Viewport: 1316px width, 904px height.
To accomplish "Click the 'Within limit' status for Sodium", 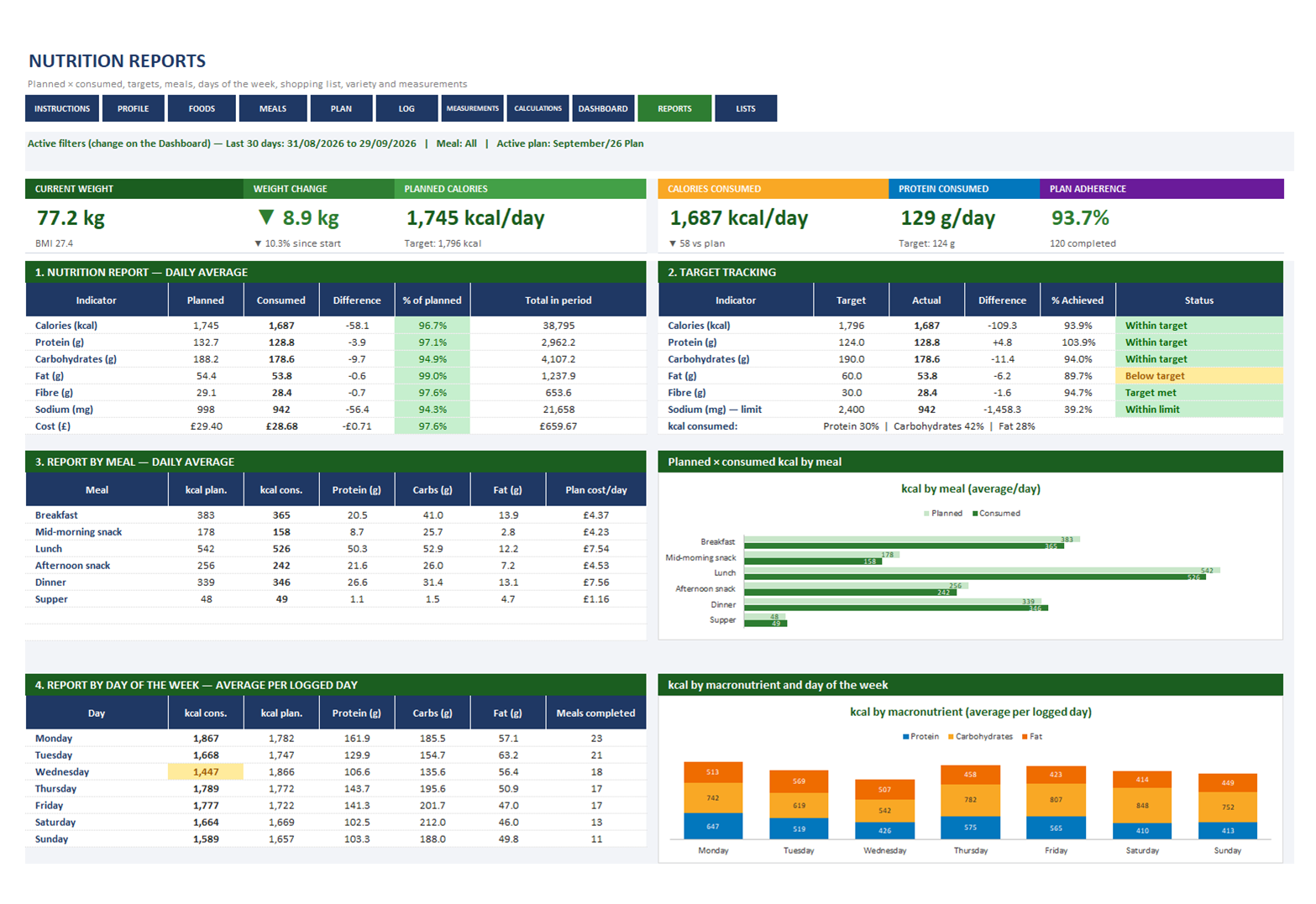I will click(1198, 410).
